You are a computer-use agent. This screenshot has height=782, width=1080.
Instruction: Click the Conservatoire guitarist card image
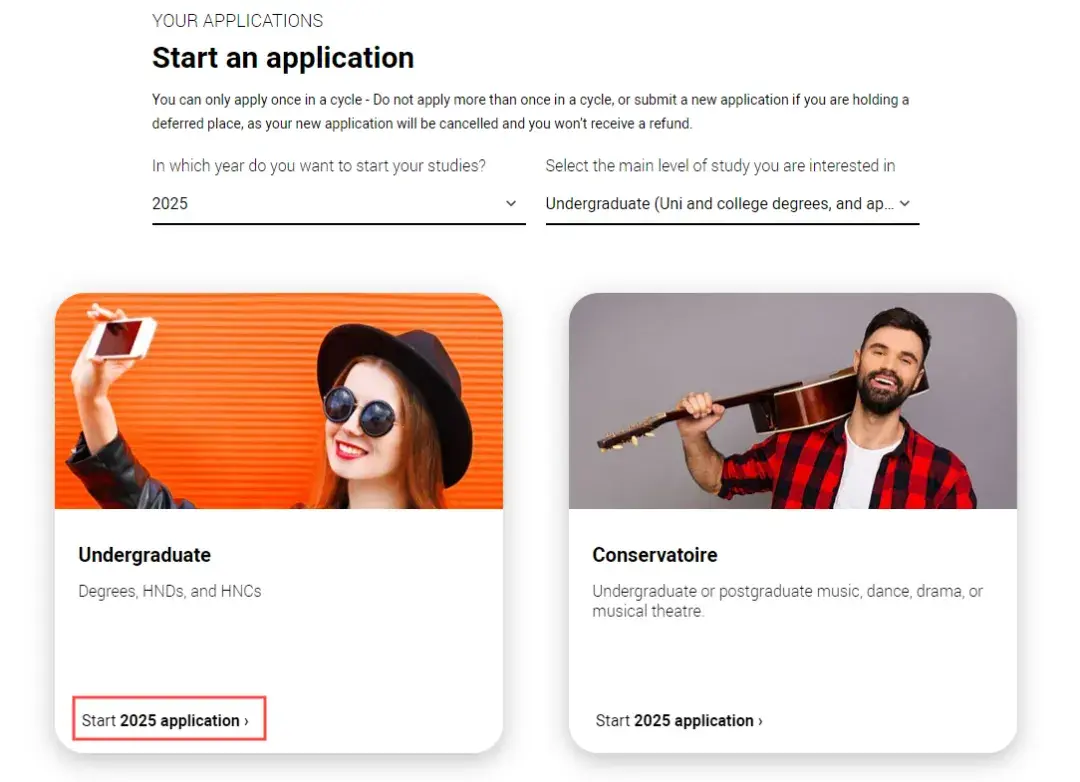point(792,401)
